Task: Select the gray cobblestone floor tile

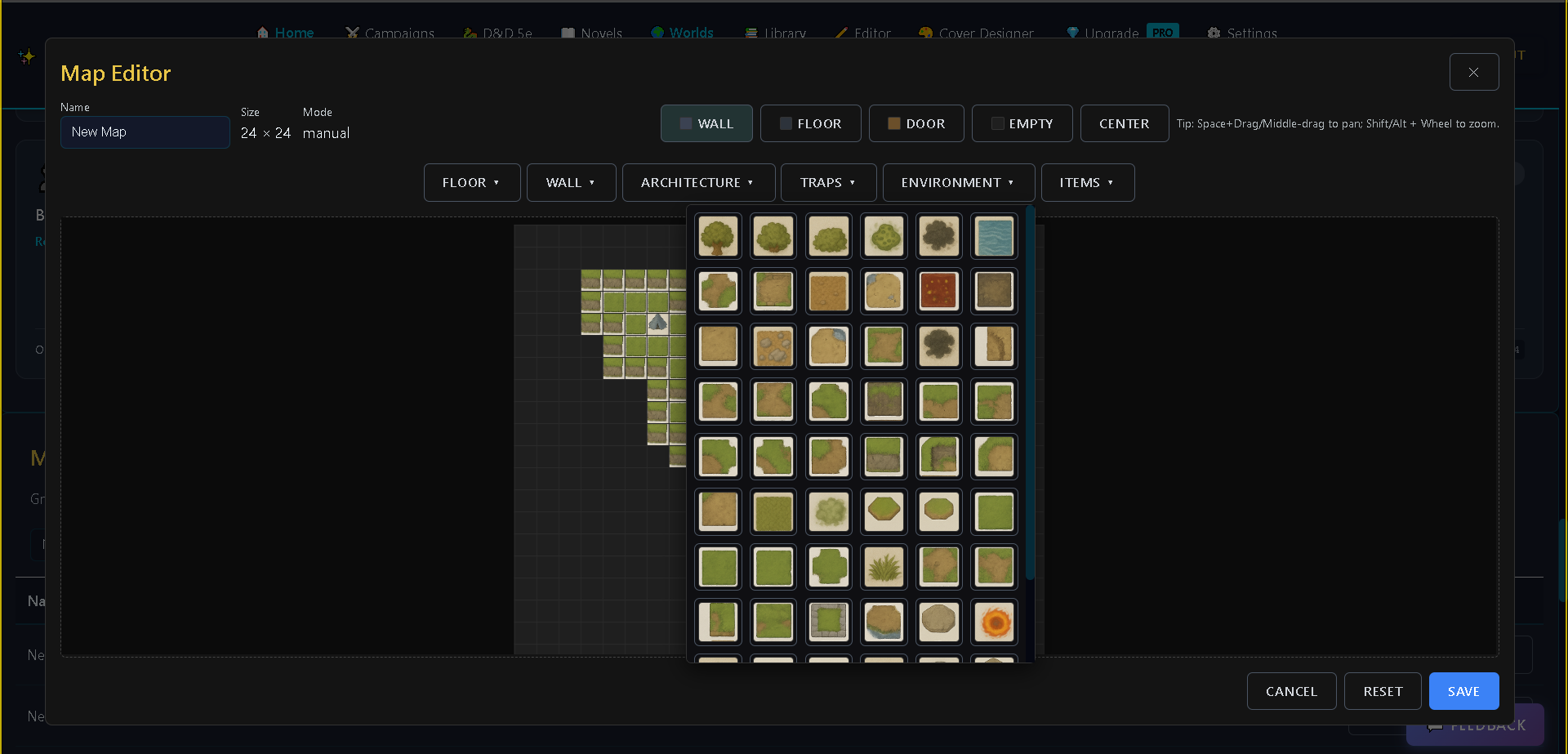Action: click(x=828, y=622)
